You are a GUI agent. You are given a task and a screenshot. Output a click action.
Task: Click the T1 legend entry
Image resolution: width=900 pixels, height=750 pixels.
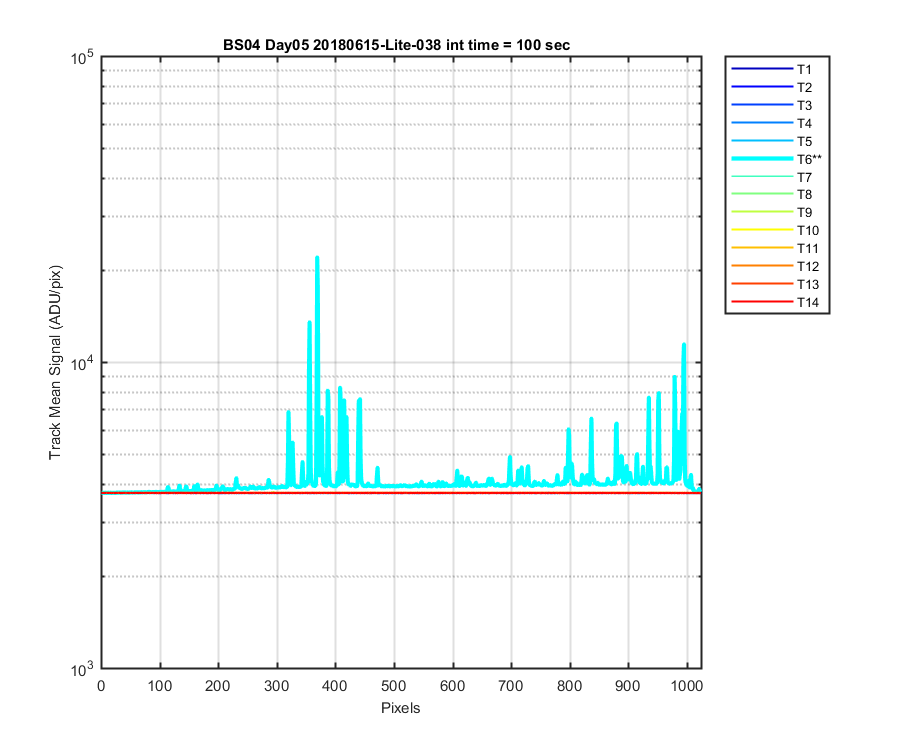pyautogui.click(x=771, y=69)
